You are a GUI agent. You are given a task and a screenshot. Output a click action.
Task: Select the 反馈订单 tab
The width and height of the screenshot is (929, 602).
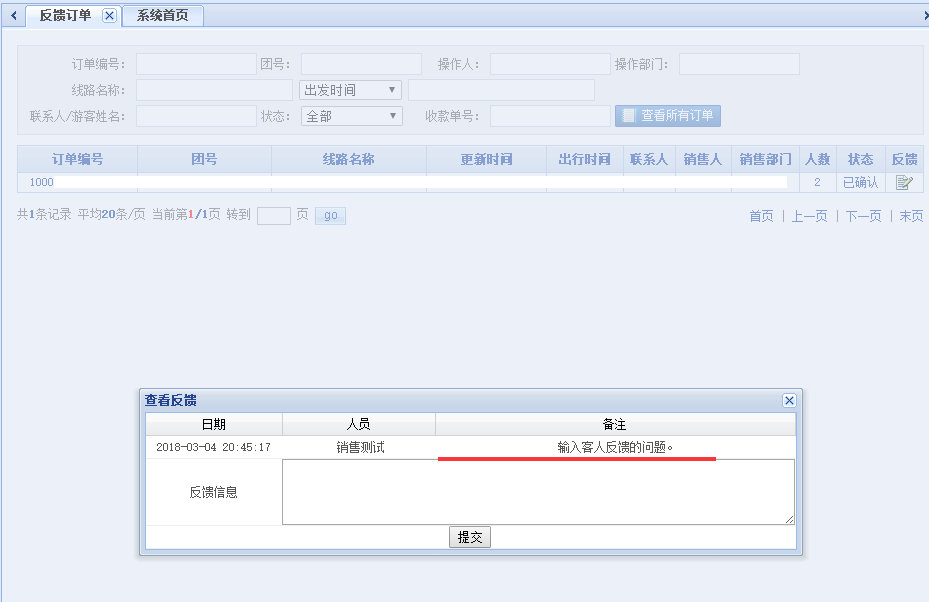pos(65,15)
